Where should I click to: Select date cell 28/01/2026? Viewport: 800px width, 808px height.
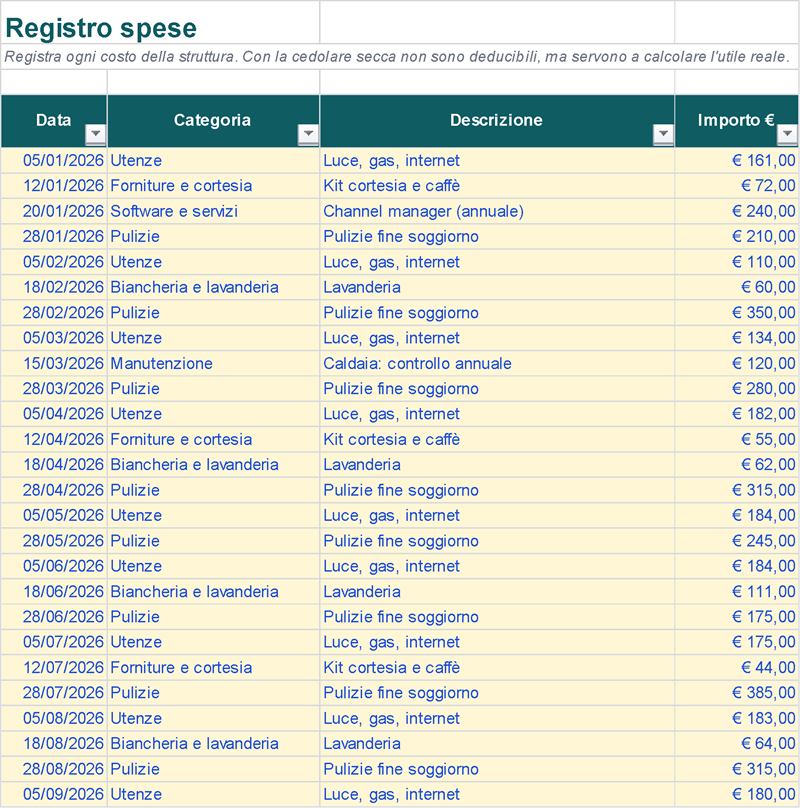(54, 237)
